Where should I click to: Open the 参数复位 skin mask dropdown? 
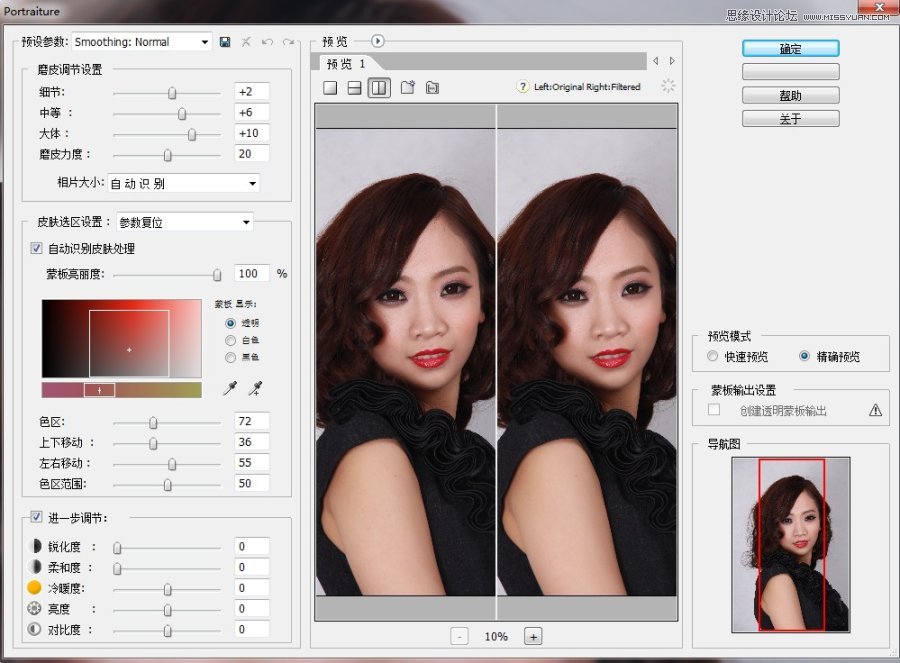184,222
